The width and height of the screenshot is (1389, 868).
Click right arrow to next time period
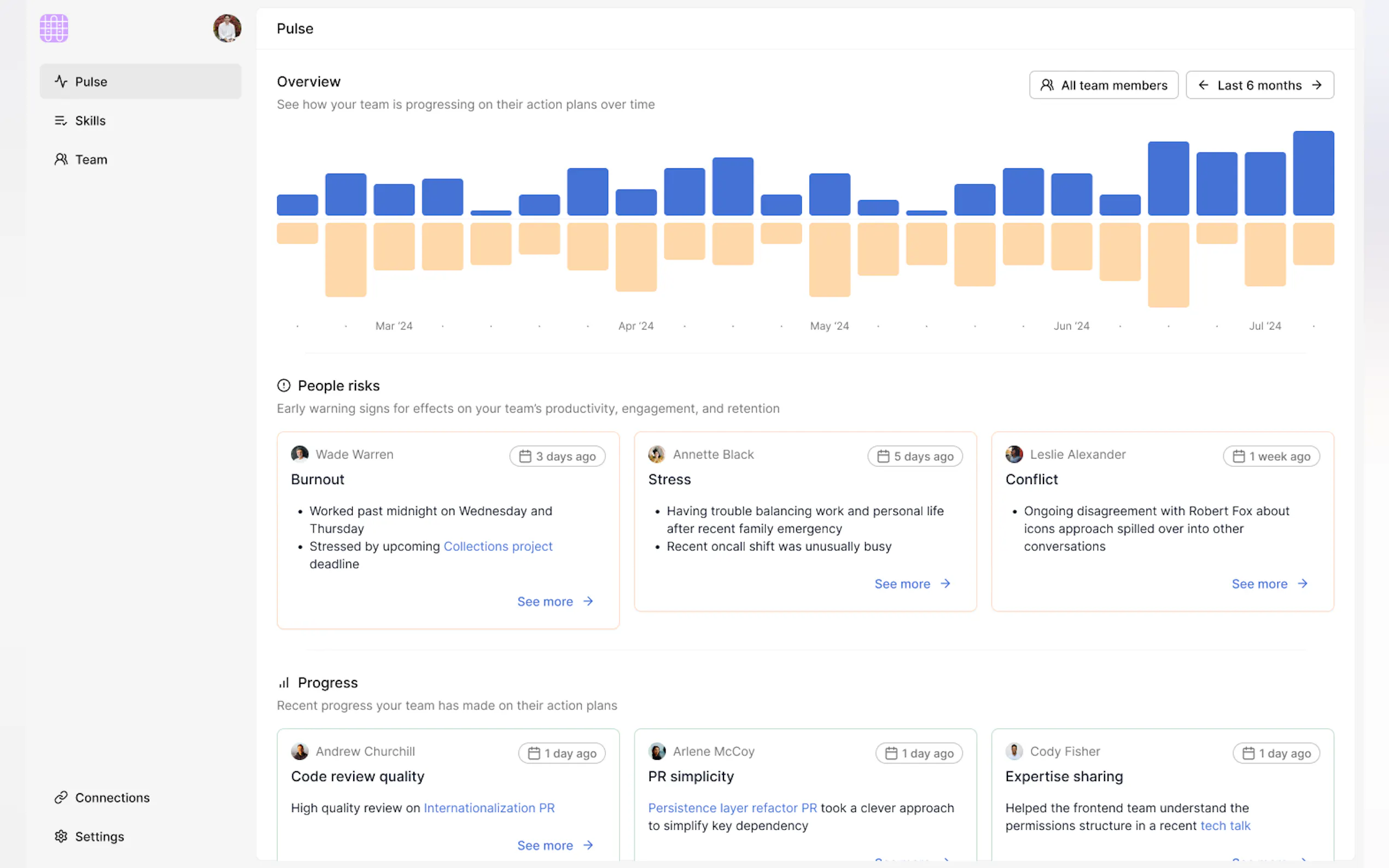pos(1317,85)
